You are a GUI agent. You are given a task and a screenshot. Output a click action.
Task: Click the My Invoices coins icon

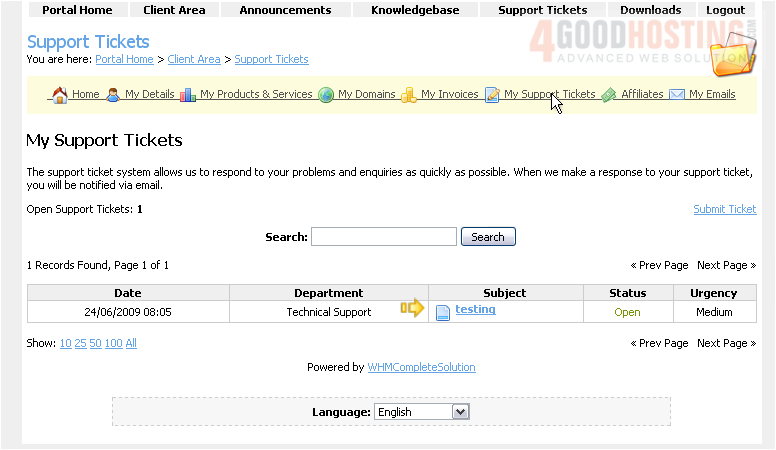[x=409, y=95]
